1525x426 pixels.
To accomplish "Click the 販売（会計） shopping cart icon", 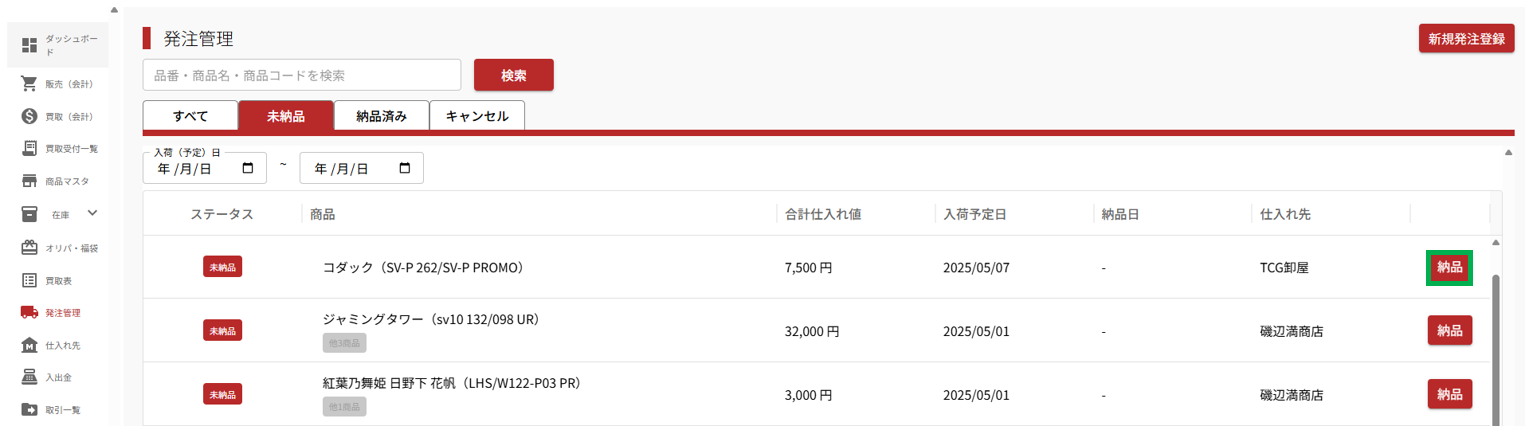I will (x=29, y=83).
